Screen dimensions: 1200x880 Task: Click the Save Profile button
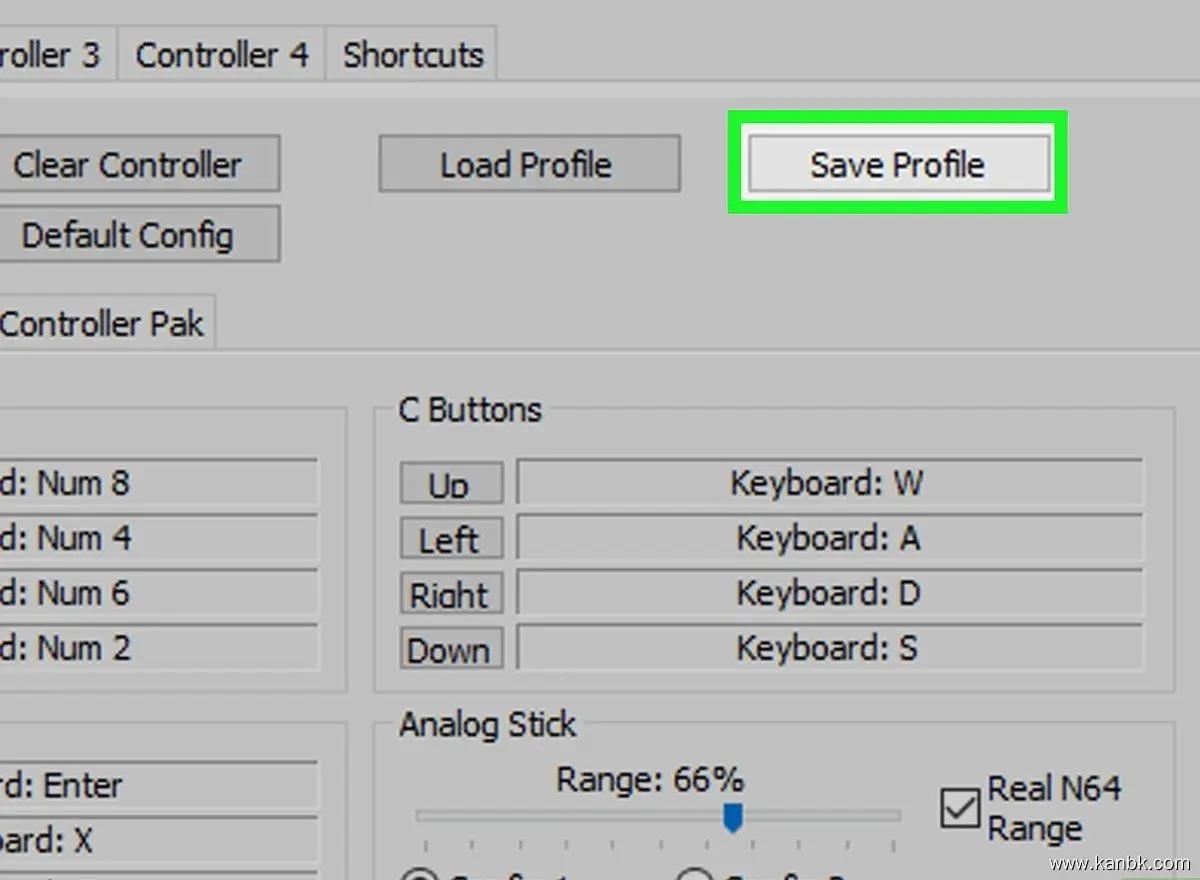click(x=897, y=164)
